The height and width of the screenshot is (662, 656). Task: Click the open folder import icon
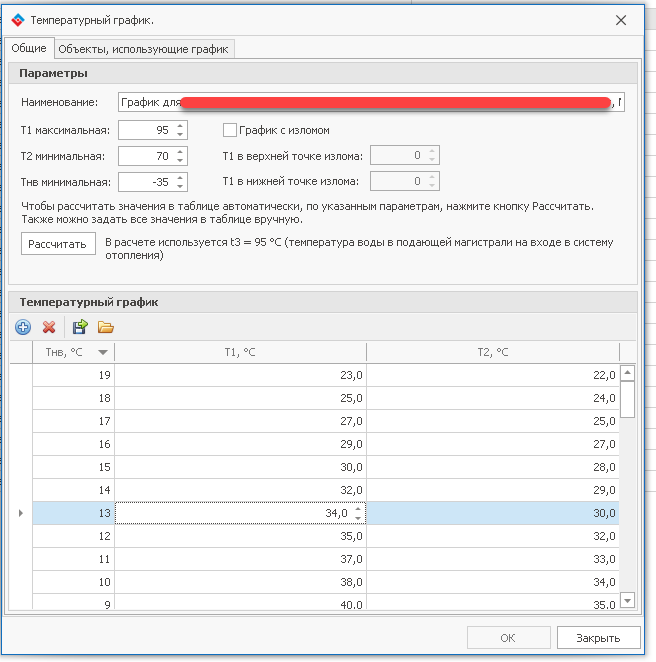pos(105,327)
